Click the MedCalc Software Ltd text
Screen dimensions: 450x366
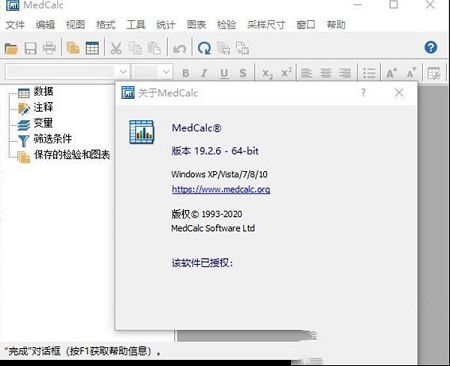[213, 228]
